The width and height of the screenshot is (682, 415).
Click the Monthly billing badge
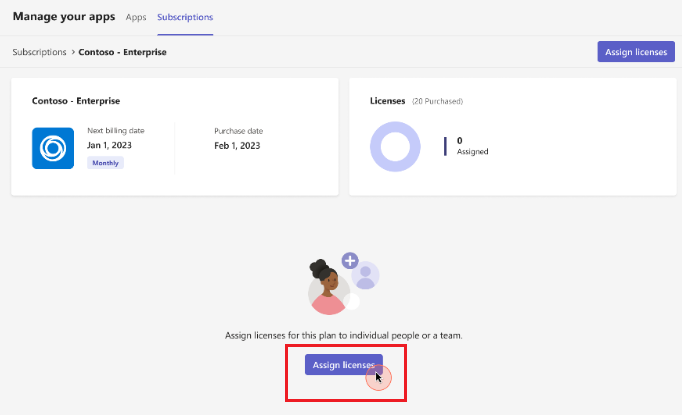pyautogui.click(x=105, y=162)
